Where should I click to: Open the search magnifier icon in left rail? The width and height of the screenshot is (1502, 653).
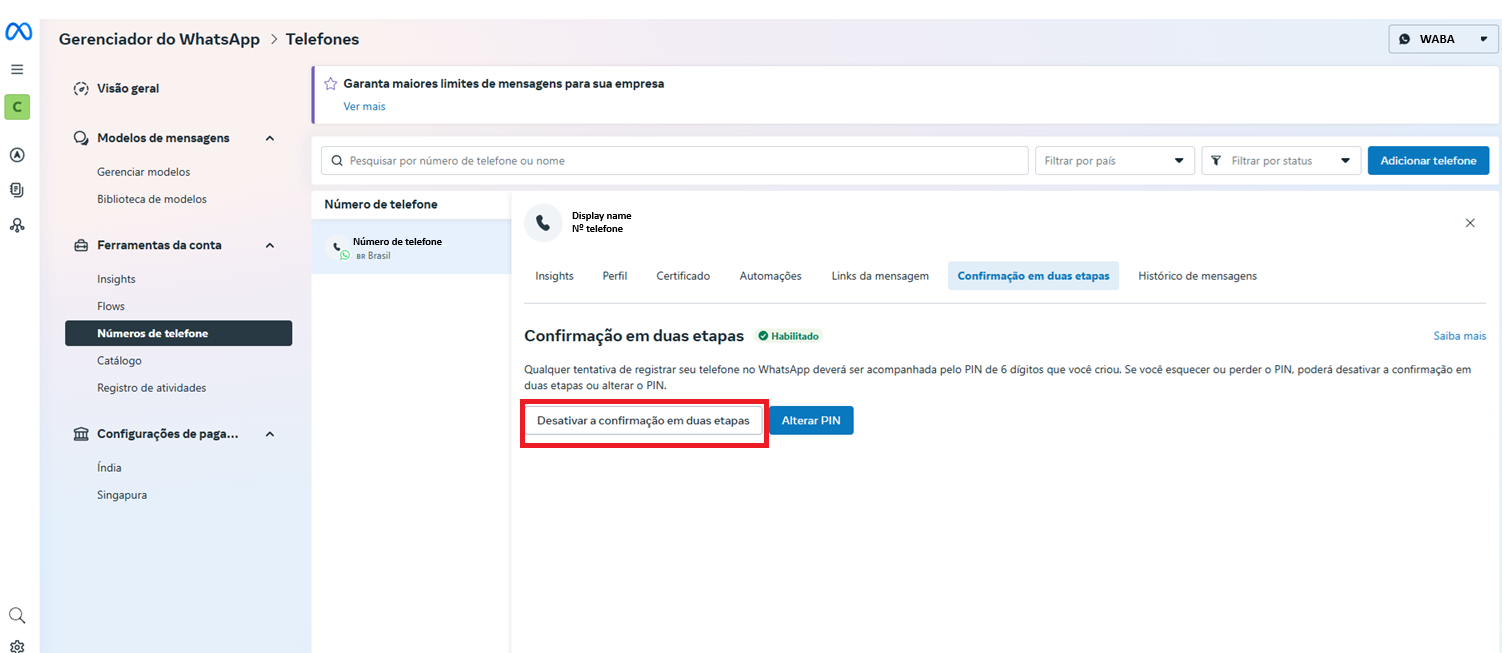tap(17, 615)
